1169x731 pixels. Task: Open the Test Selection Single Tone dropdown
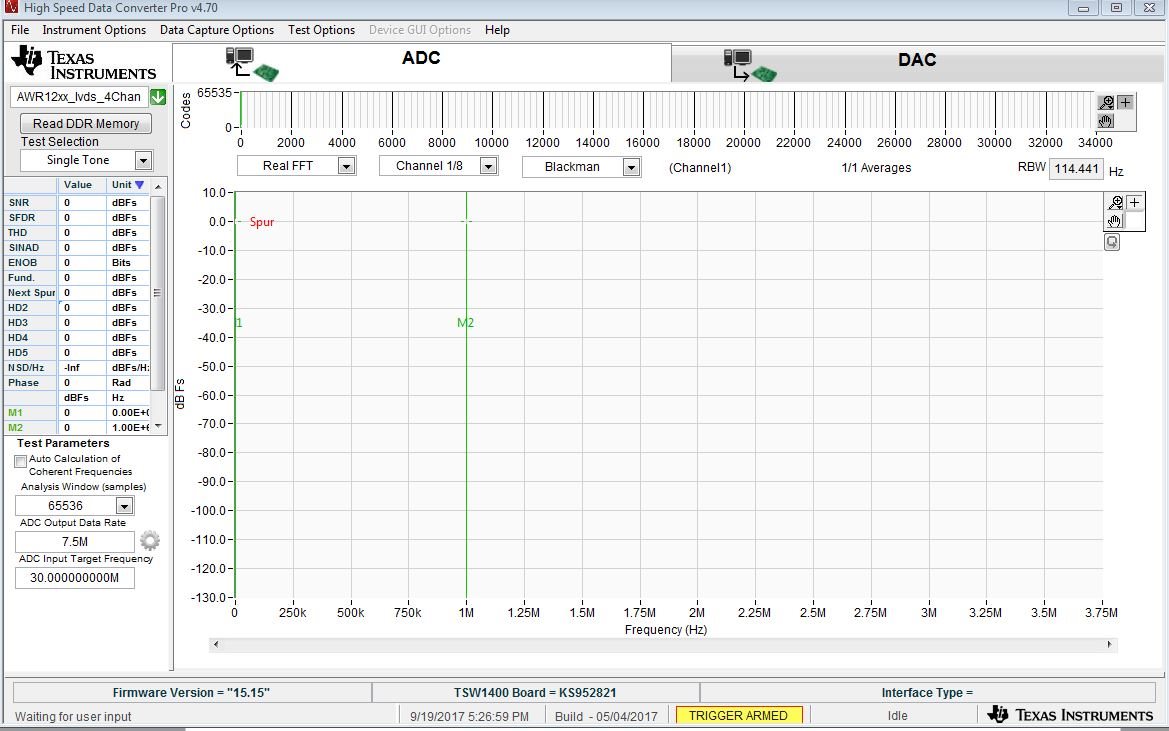tap(143, 160)
